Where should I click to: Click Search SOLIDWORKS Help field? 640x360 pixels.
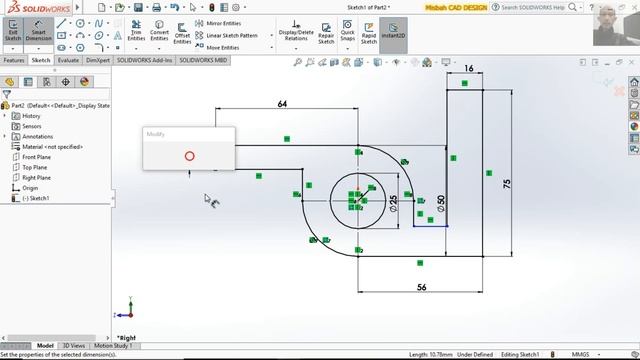[x=532, y=7]
